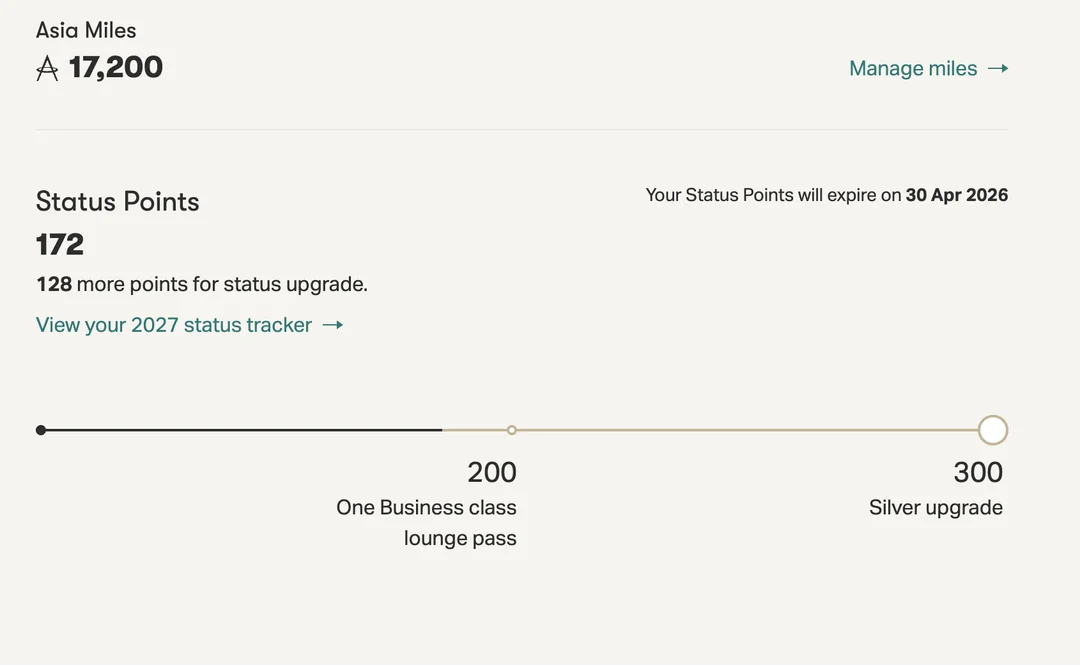Viewport: 1080px width, 665px height.
Task: Select the small 200-point milestone circle
Action: pos(512,430)
